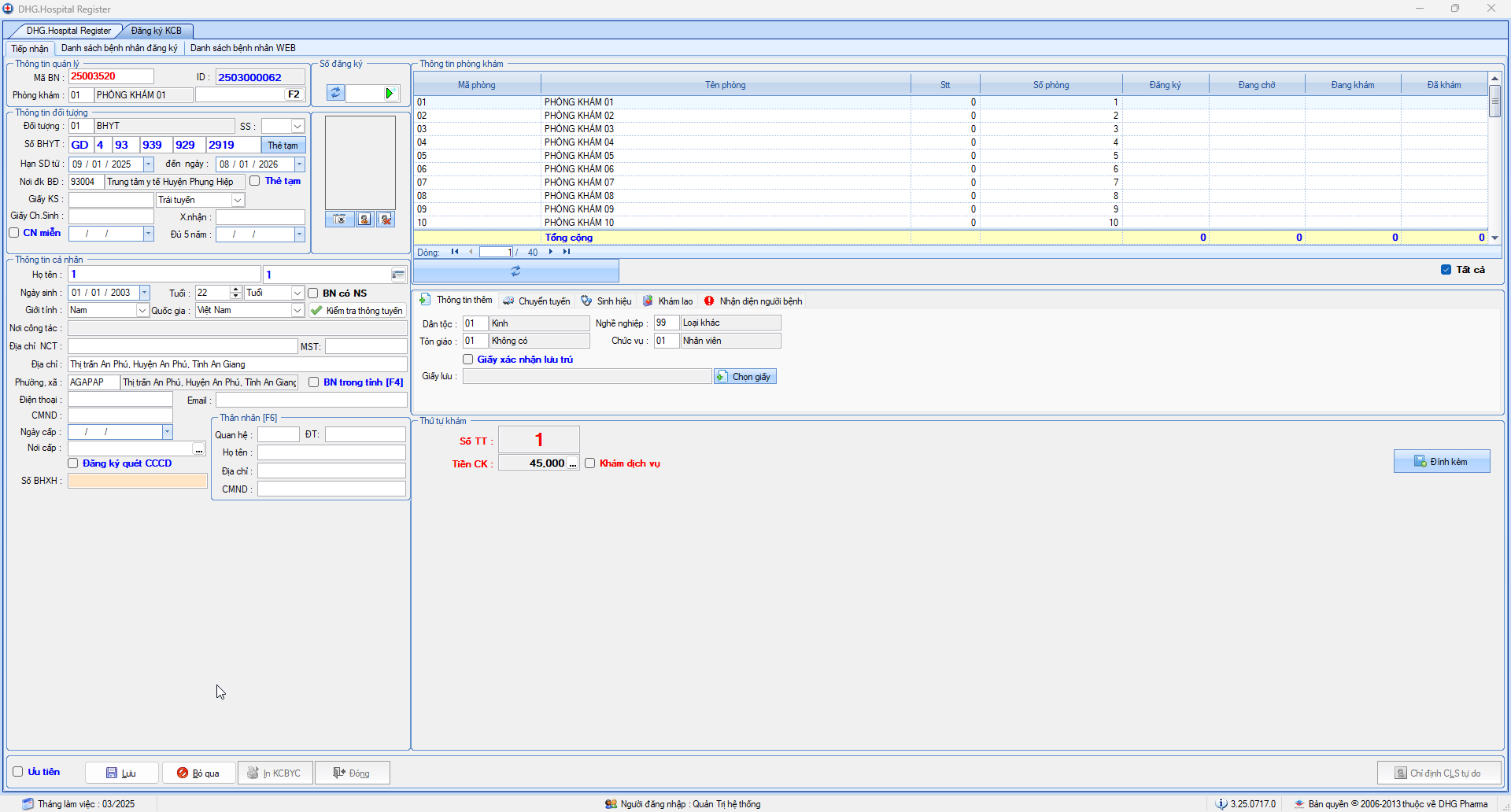This screenshot has width=1511, height=812.
Task: Open the Đủ 5 năm date picker
Action: point(299,234)
